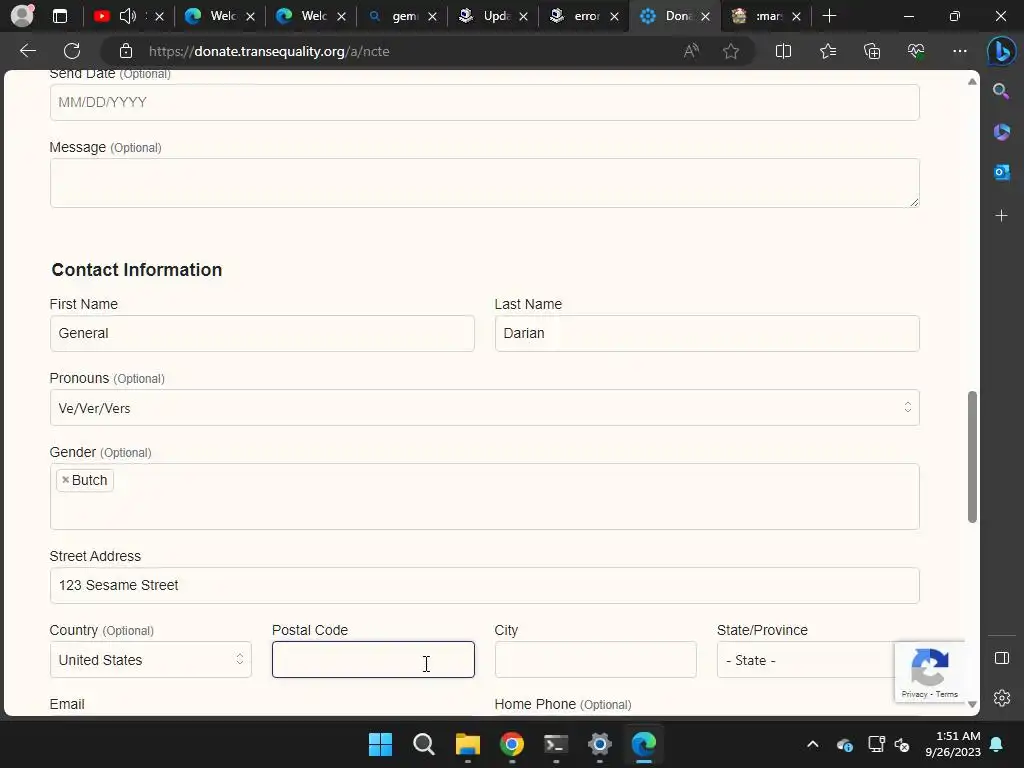Open the tab actions menu icon
Viewport: 1024px width, 768px height.
(x=60, y=16)
